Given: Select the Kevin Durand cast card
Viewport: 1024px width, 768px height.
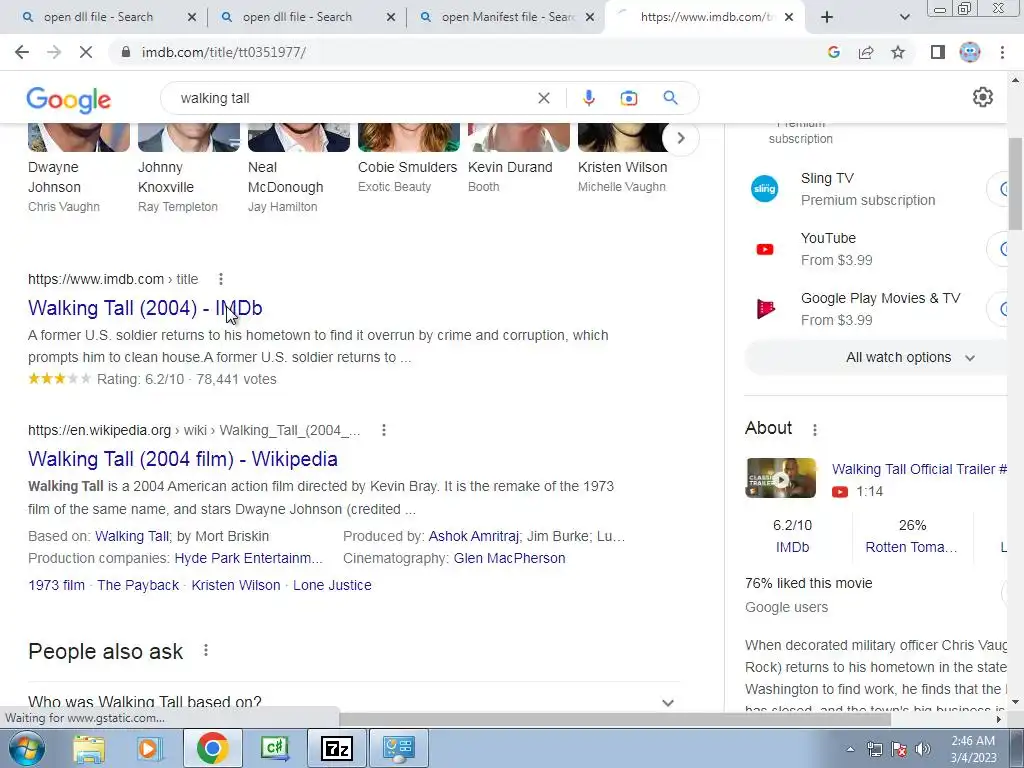Looking at the screenshot, I should [519, 159].
